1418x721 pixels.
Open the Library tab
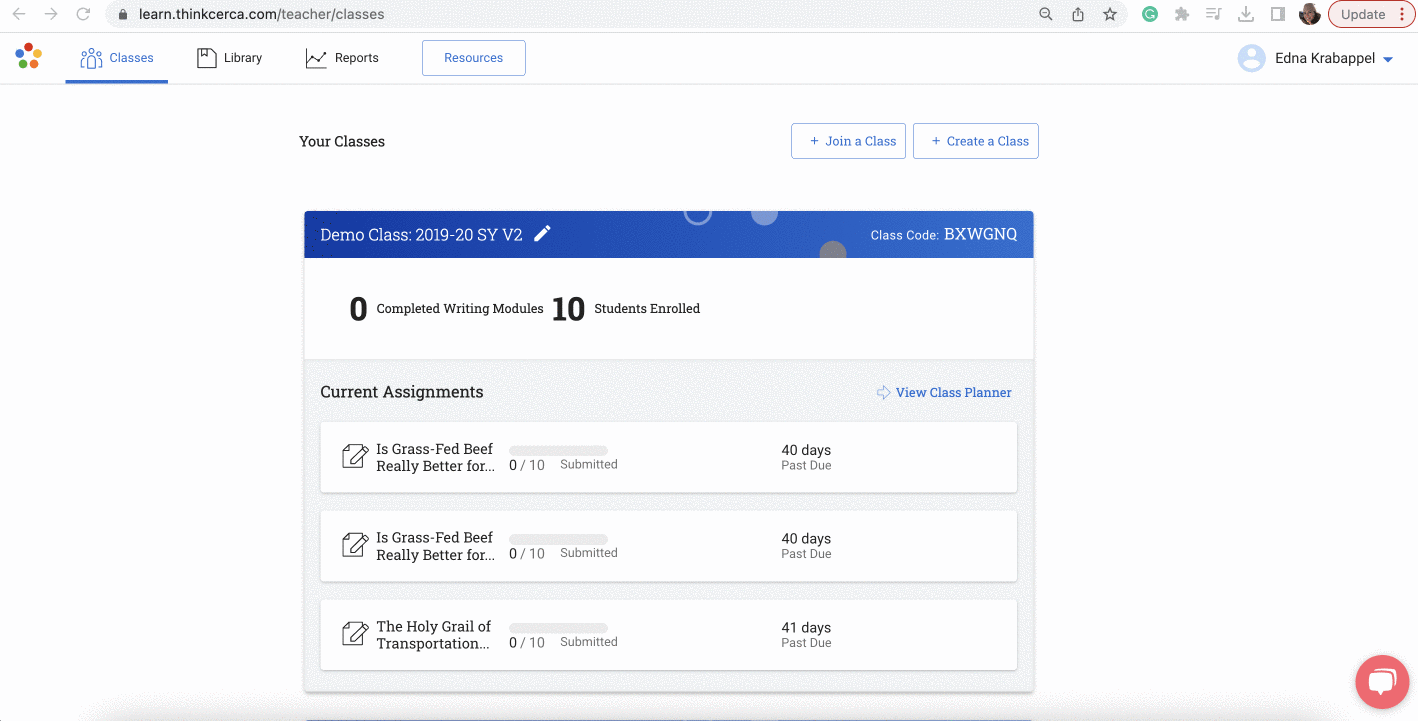click(229, 58)
